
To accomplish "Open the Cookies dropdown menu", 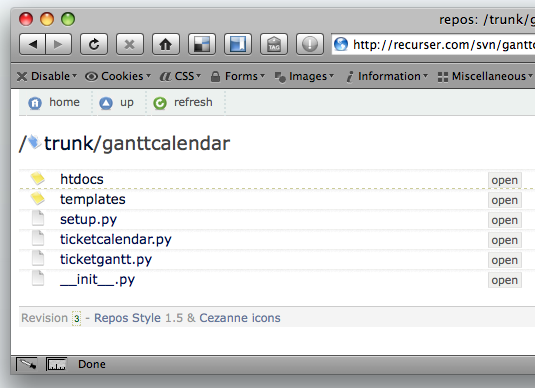I will click(x=118, y=76).
